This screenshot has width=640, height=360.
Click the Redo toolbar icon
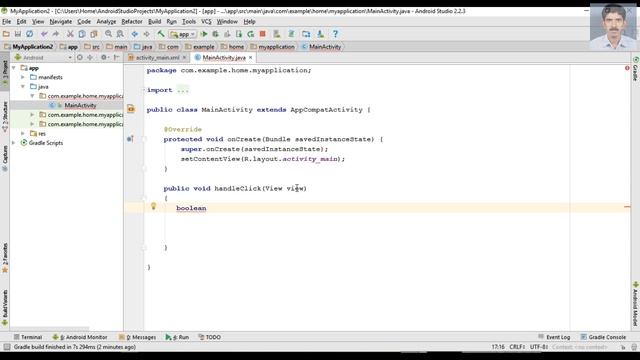coord(56,34)
